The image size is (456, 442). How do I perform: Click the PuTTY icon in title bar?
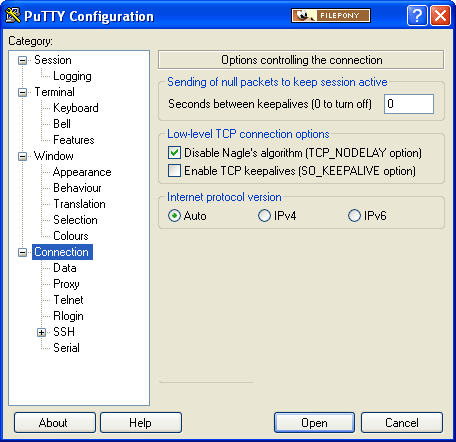[x=13, y=16]
